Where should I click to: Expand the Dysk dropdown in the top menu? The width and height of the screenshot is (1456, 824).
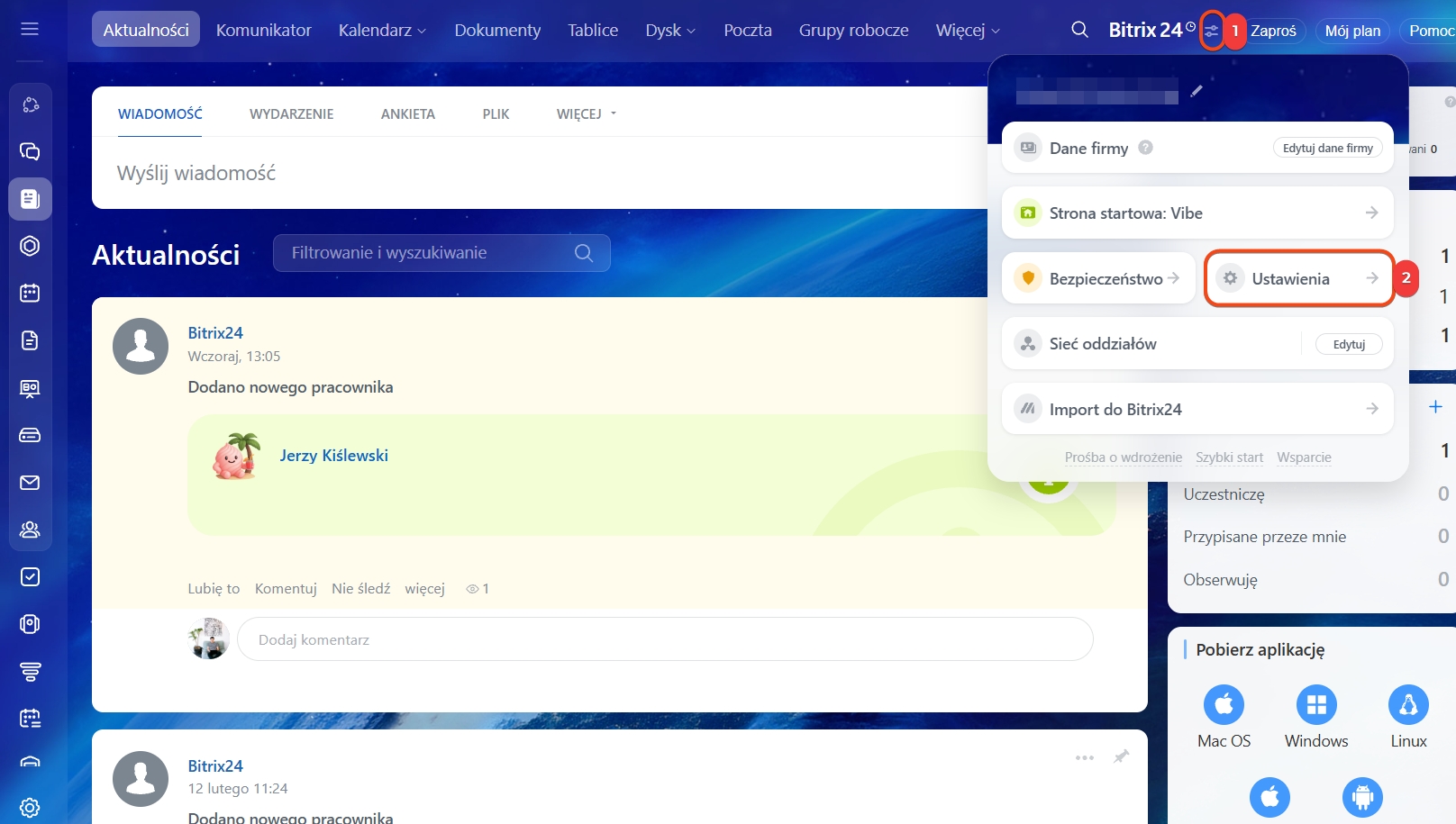pyautogui.click(x=670, y=31)
